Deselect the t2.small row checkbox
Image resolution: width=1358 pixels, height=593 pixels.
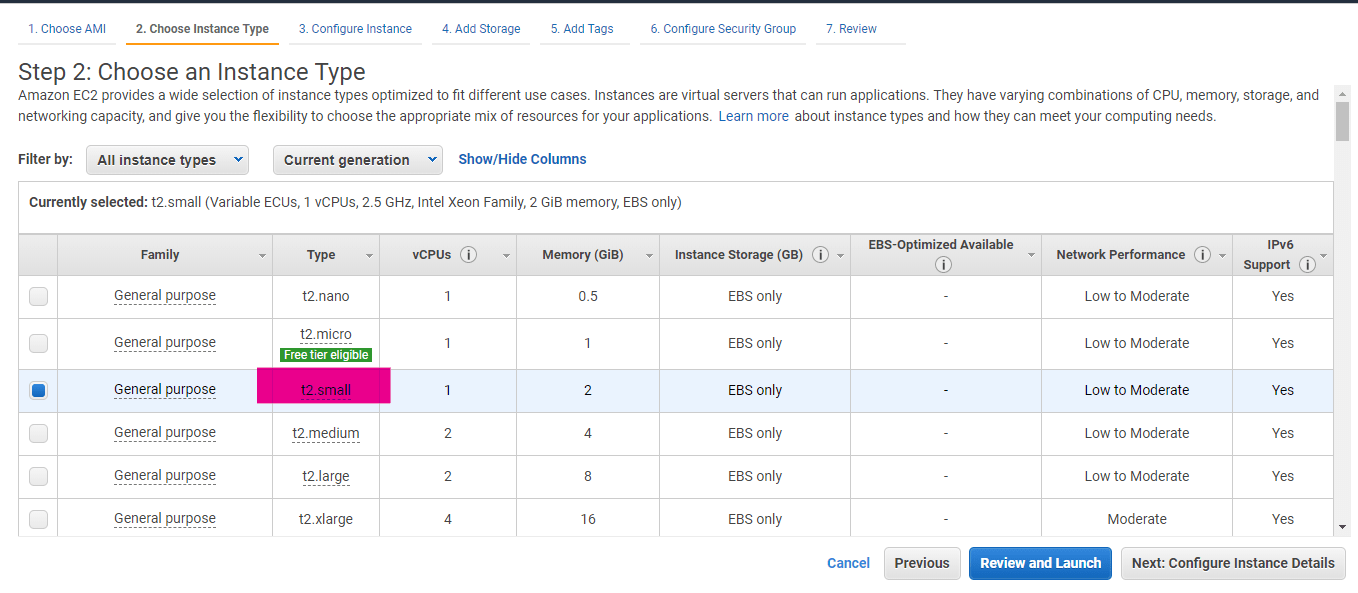[x=38, y=390]
